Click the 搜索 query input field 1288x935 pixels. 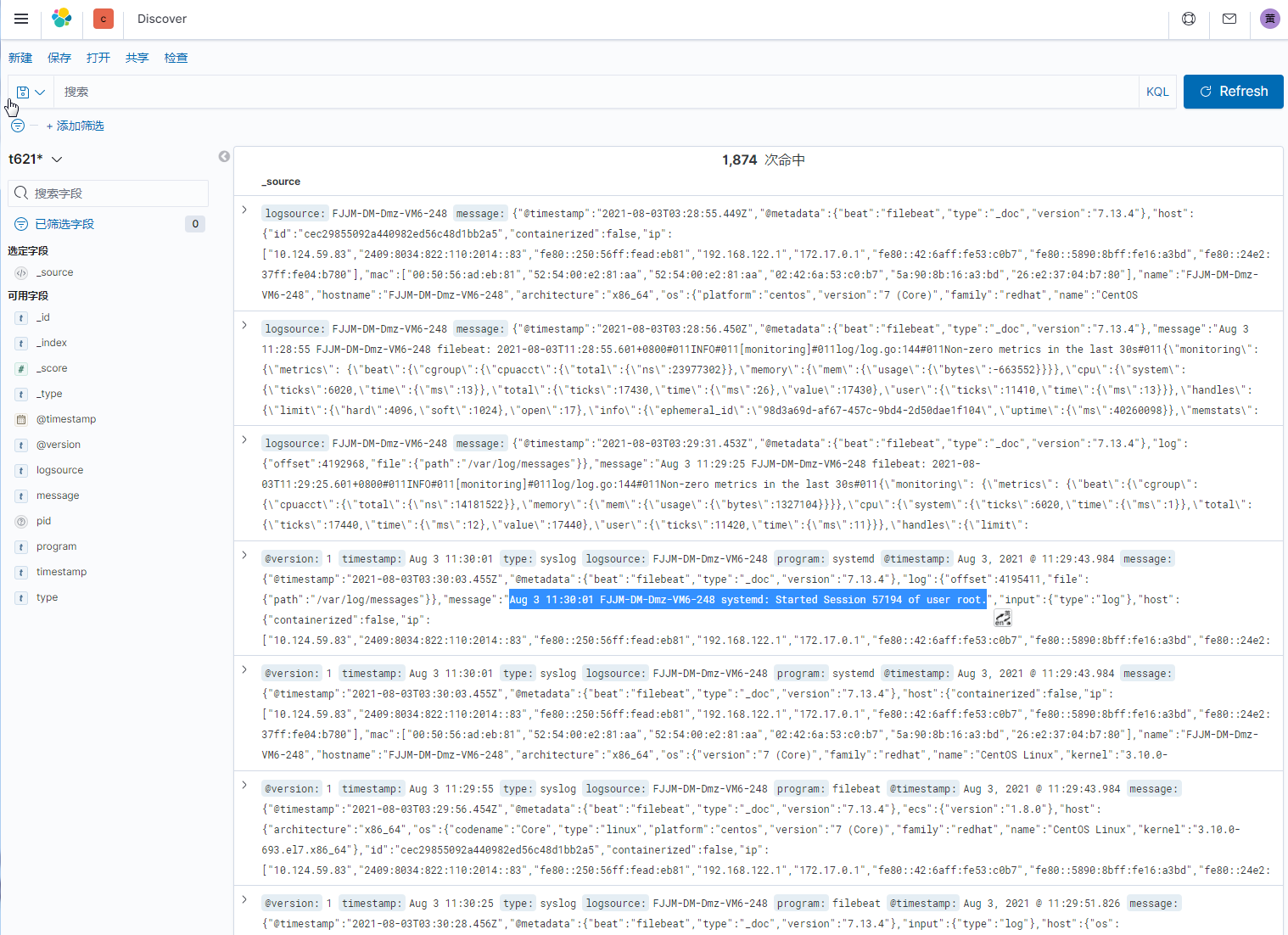596,92
